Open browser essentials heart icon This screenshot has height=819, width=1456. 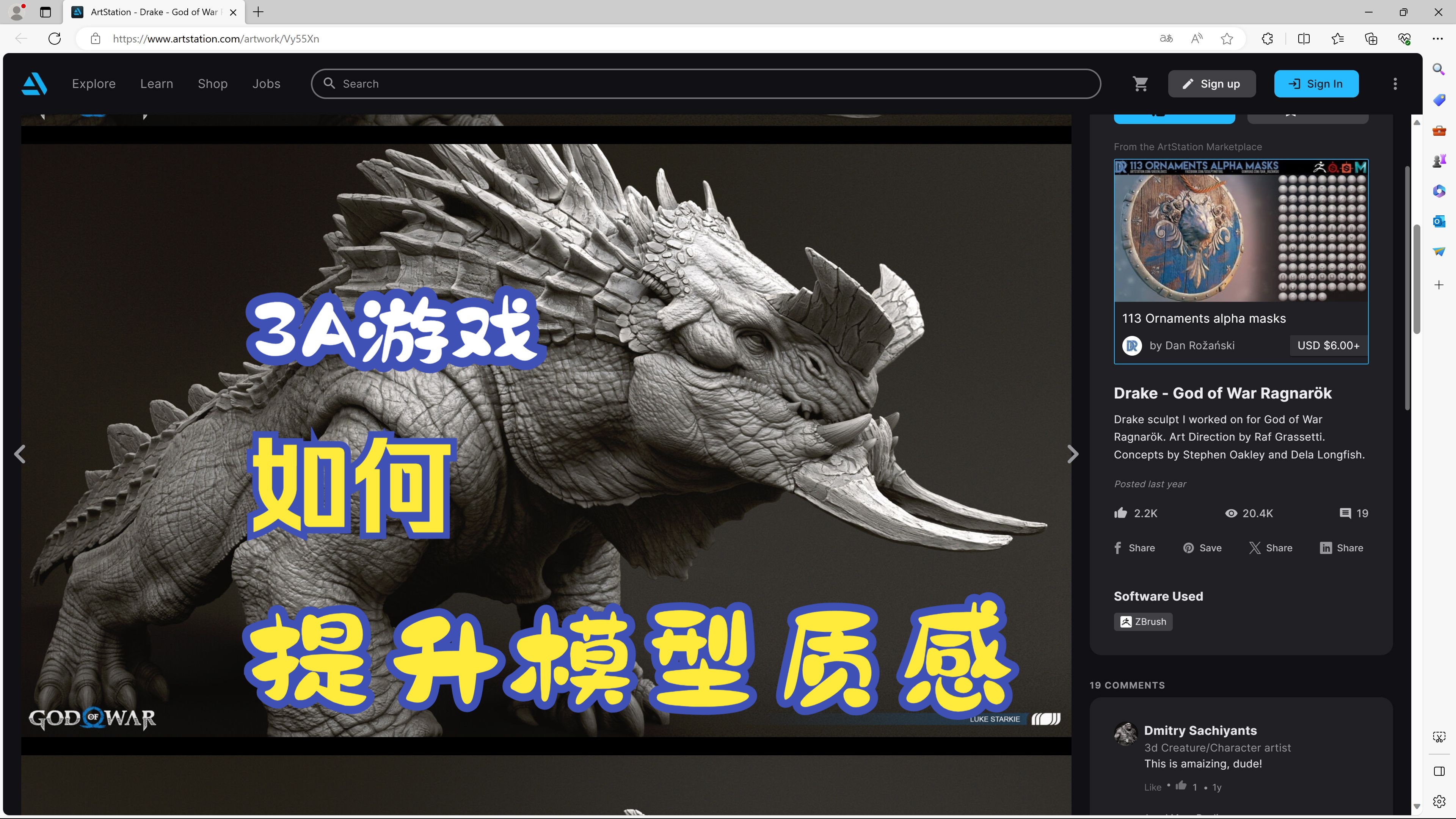(1404, 38)
